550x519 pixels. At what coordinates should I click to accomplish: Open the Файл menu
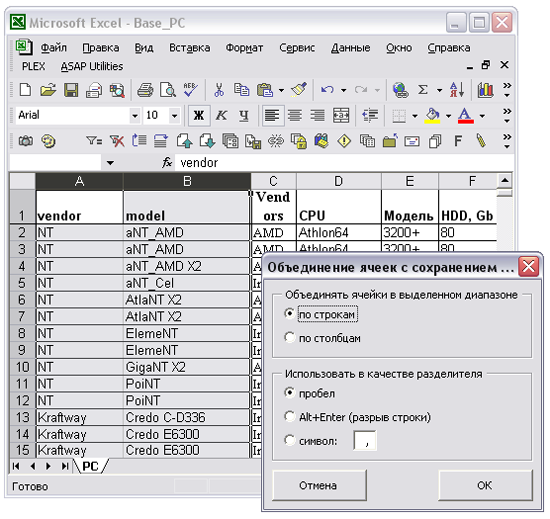(x=54, y=48)
